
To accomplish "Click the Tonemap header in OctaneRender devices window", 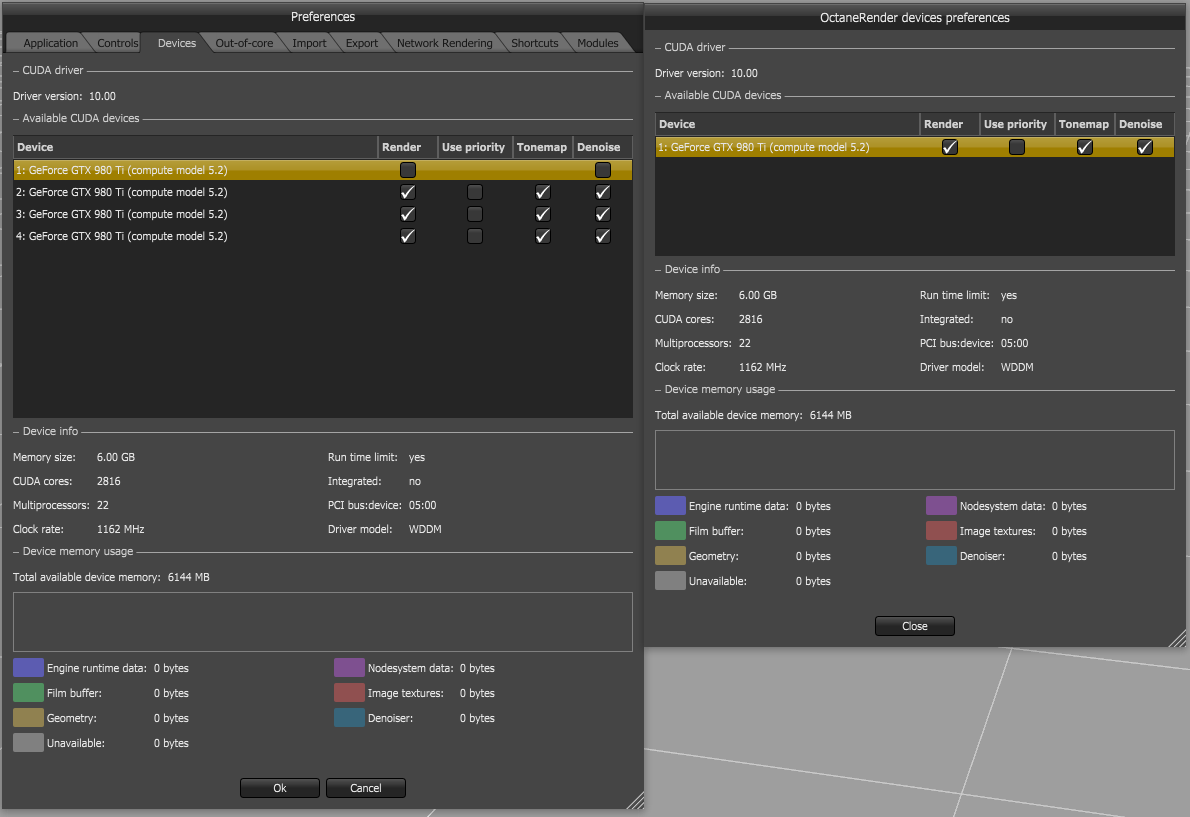I will pos(1085,124).
